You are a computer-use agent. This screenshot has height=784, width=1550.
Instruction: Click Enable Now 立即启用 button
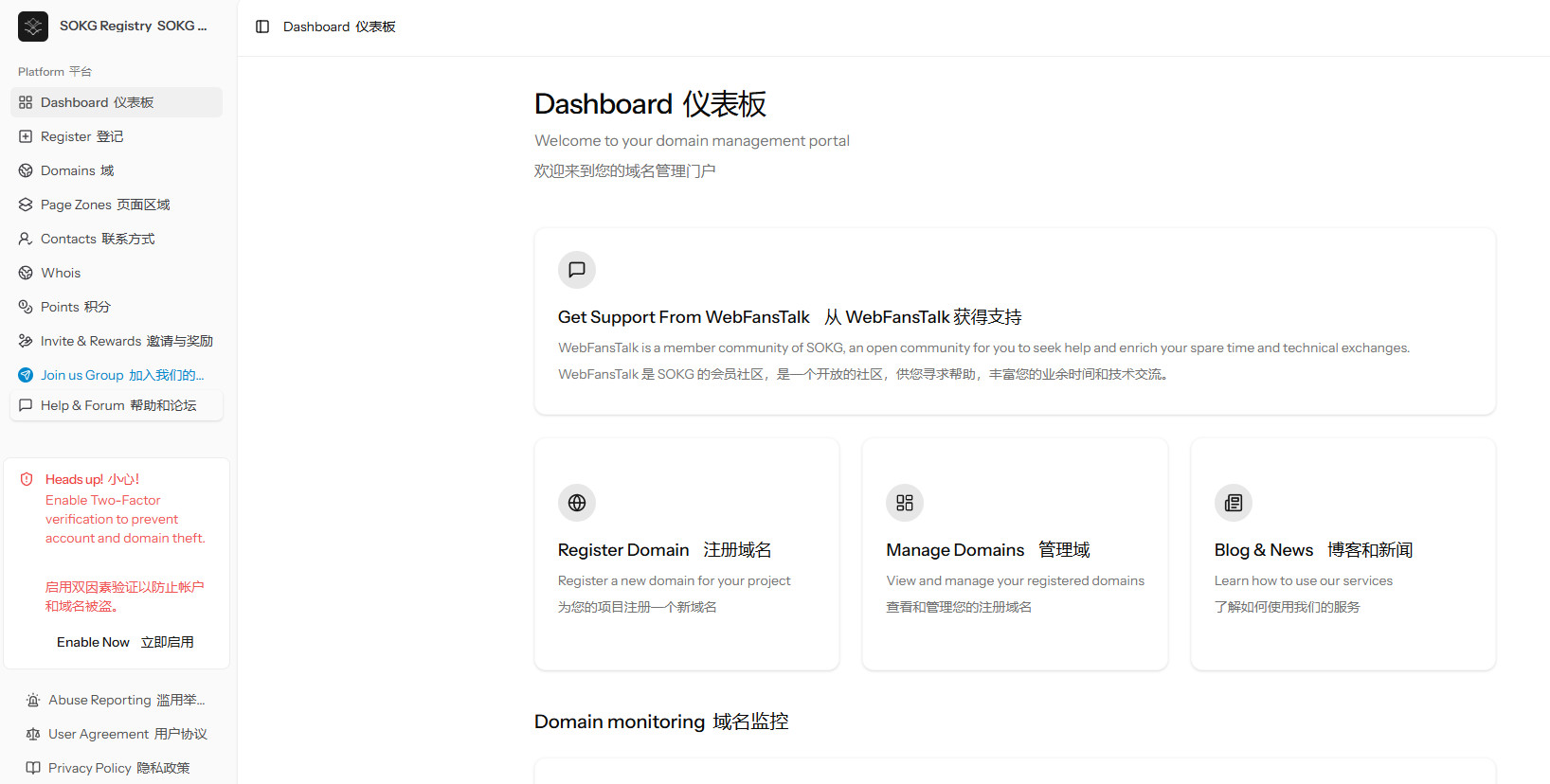click(x=125, y=642)
